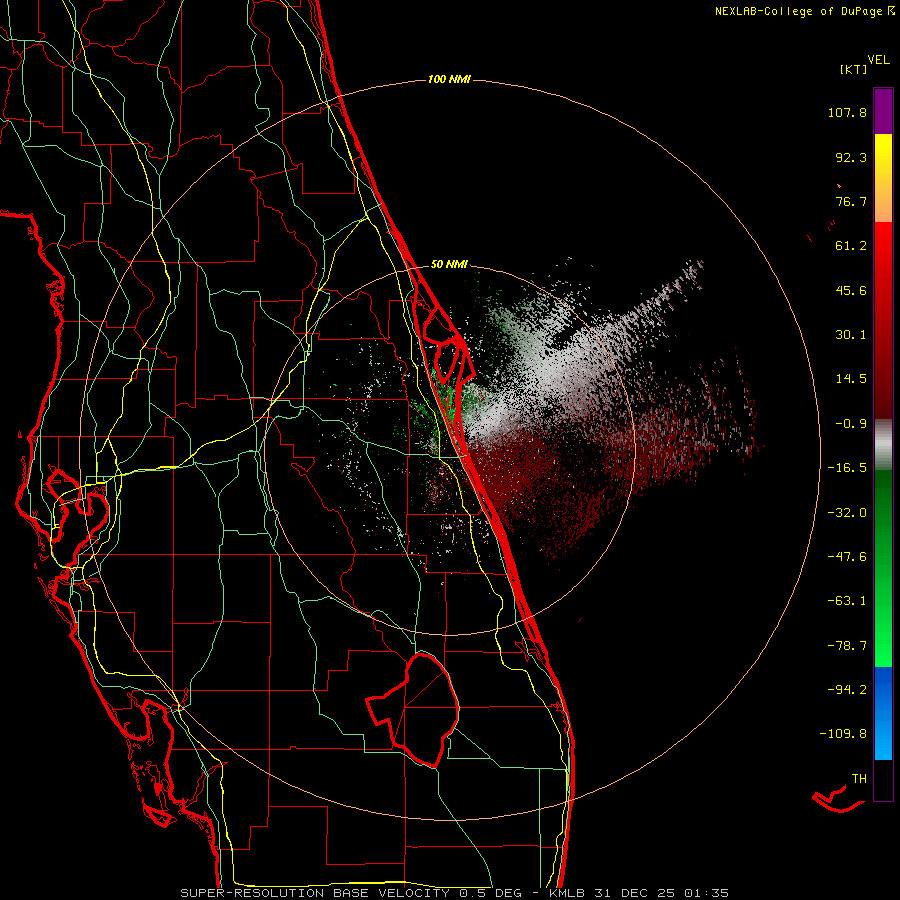Screen dimensions: 900x900
Task: Select the -32.0 velocity scale value
Action: click(x=847, y=513)
